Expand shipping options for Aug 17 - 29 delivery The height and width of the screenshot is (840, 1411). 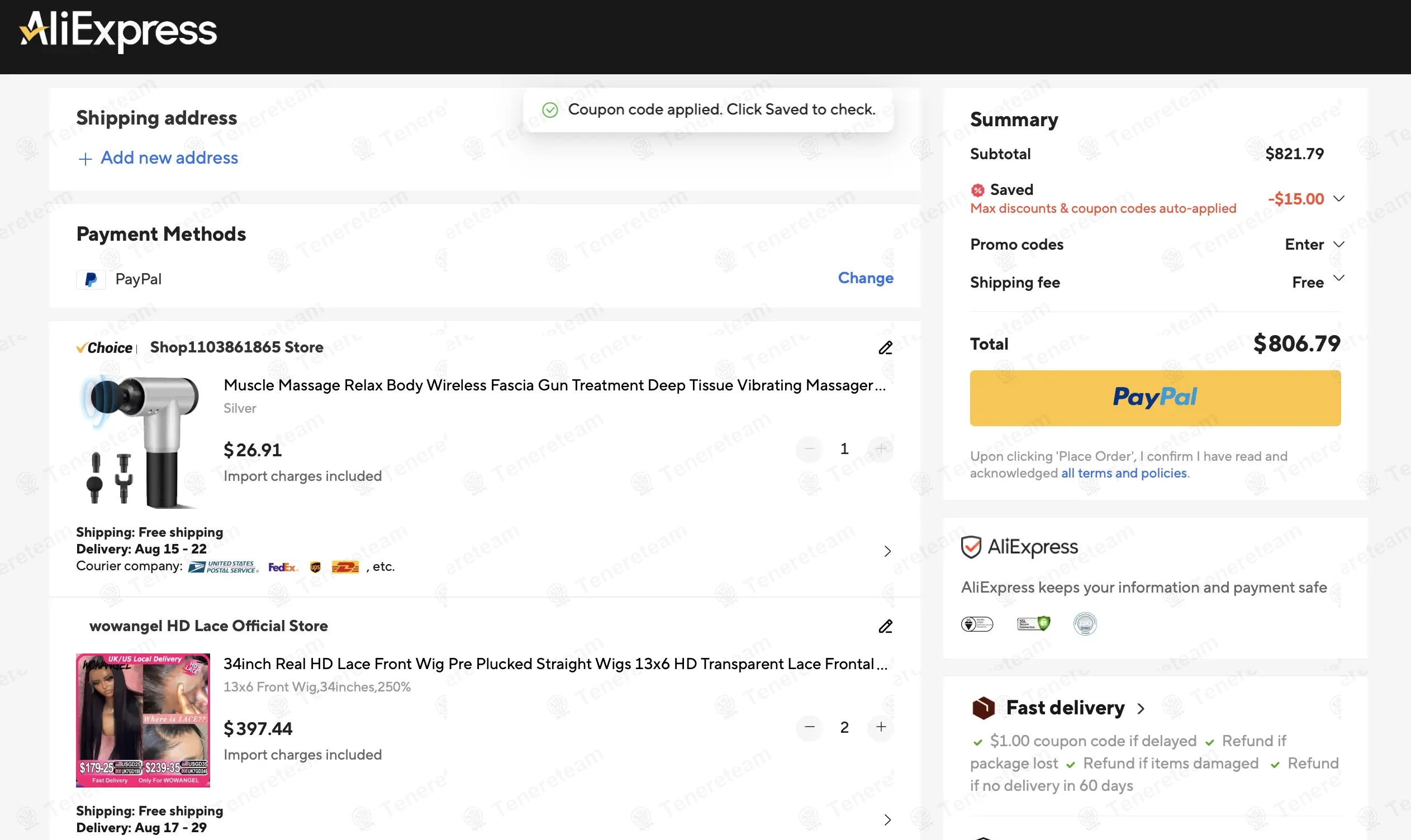(887, 820)
